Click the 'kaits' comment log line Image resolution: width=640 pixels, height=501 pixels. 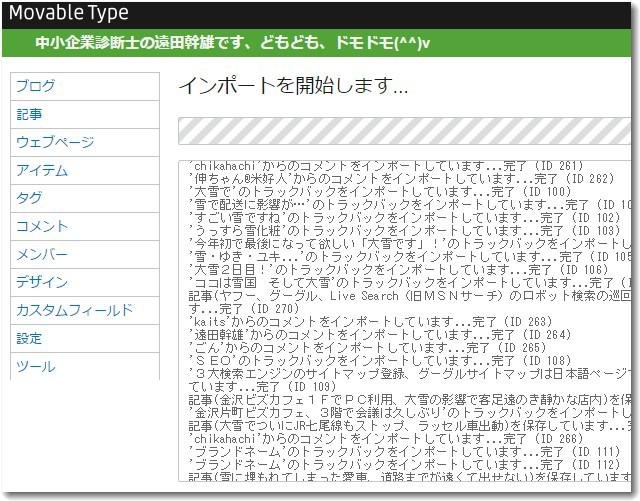(371, 322)
